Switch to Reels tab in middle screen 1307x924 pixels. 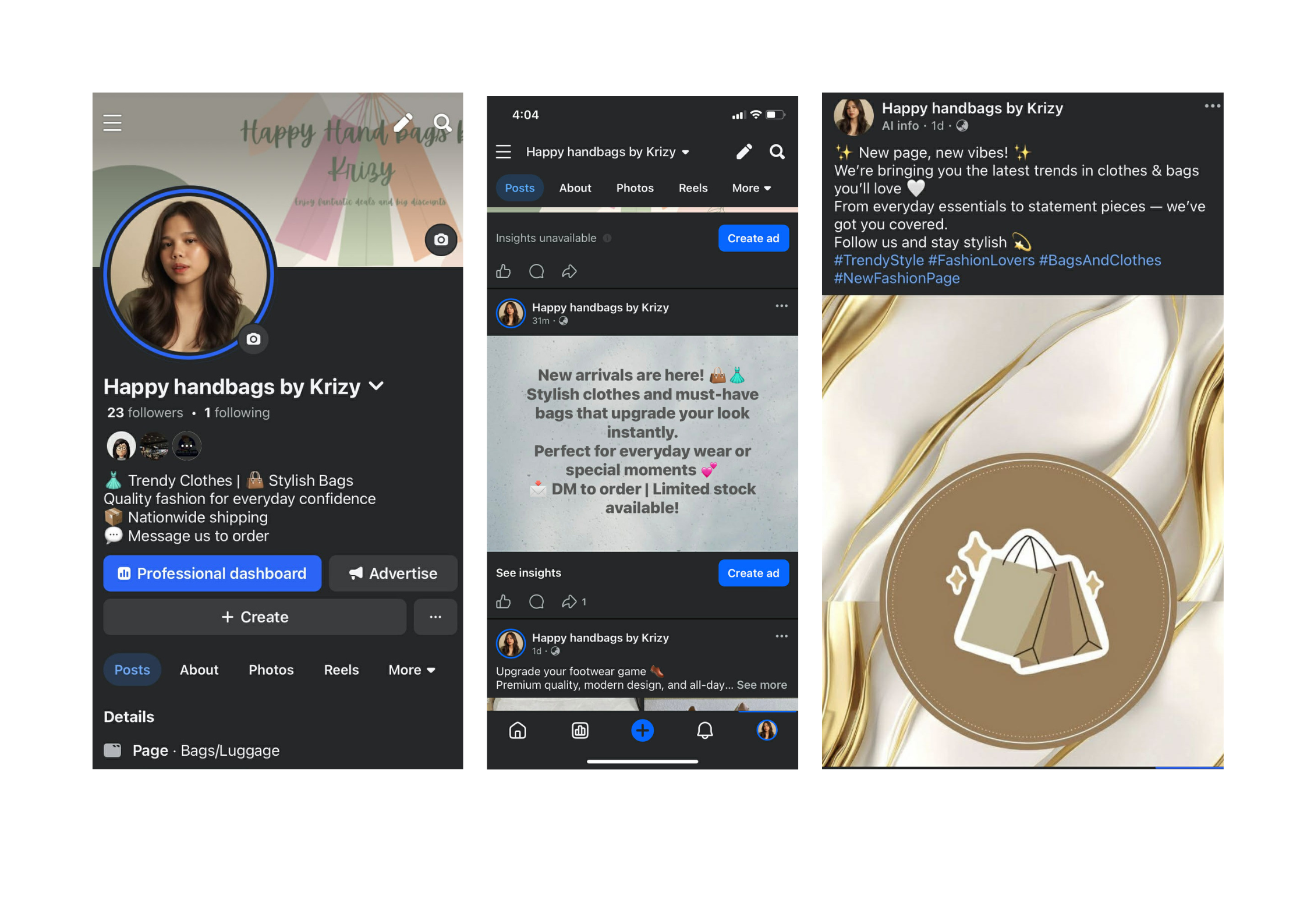pos(693,188)
